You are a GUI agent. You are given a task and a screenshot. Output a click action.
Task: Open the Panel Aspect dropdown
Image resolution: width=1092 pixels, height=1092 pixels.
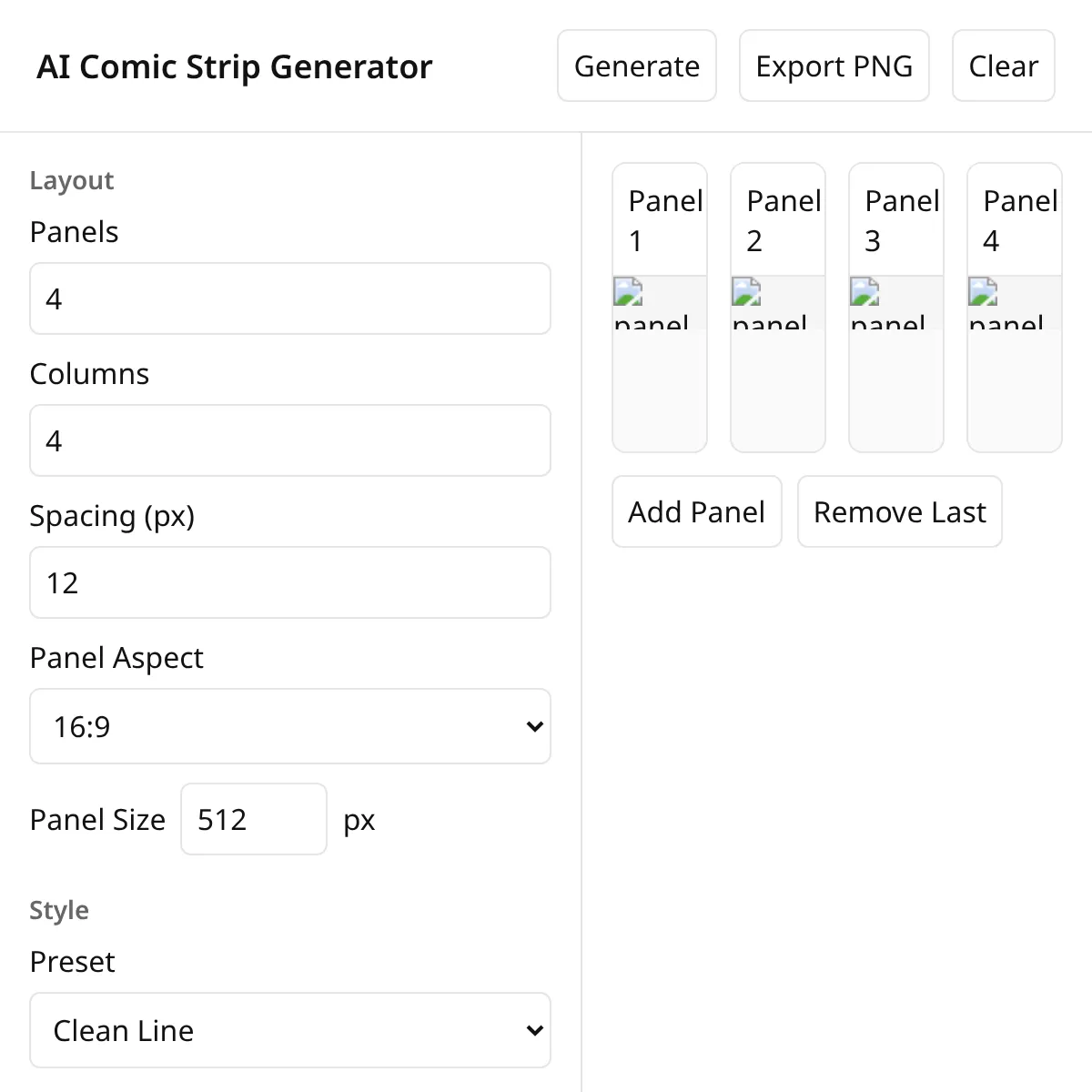tap(290, 726)
